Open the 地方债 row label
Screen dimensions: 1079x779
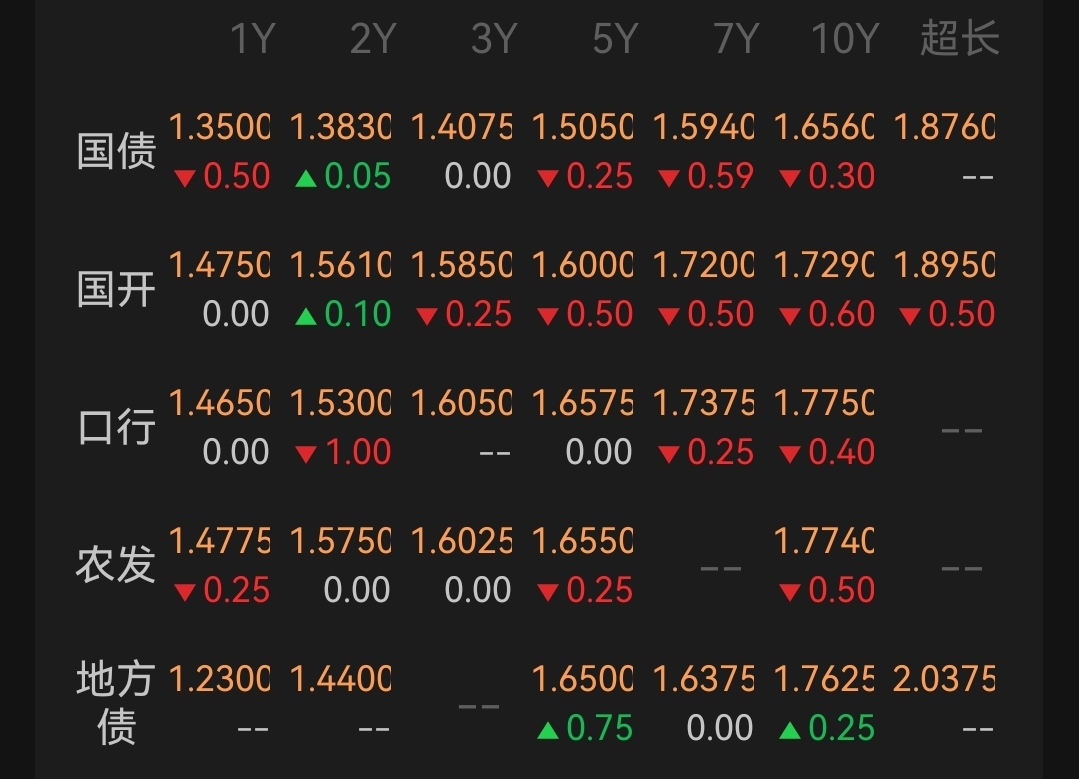[x=116, y=703]
